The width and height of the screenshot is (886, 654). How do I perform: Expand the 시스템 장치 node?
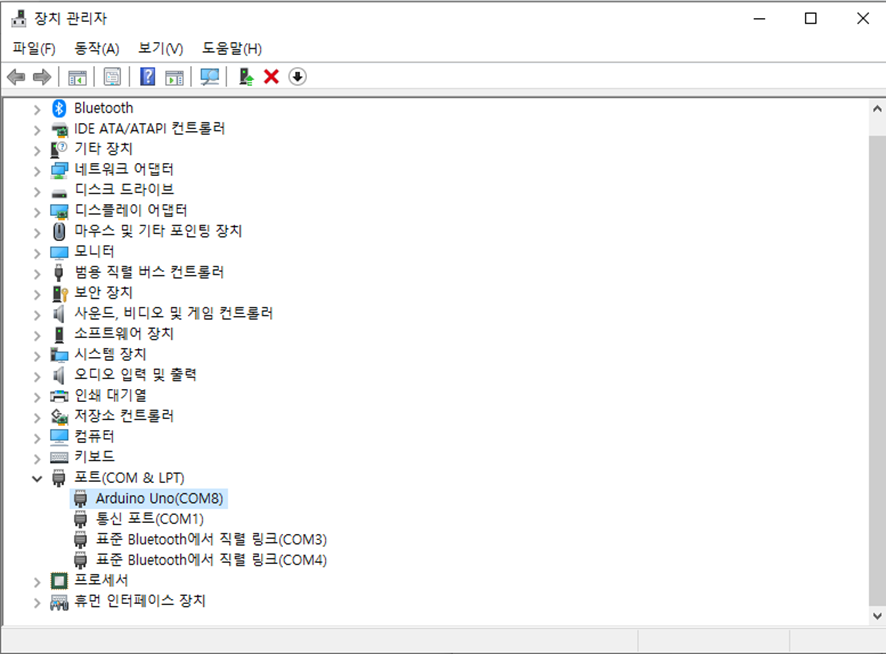37,355
